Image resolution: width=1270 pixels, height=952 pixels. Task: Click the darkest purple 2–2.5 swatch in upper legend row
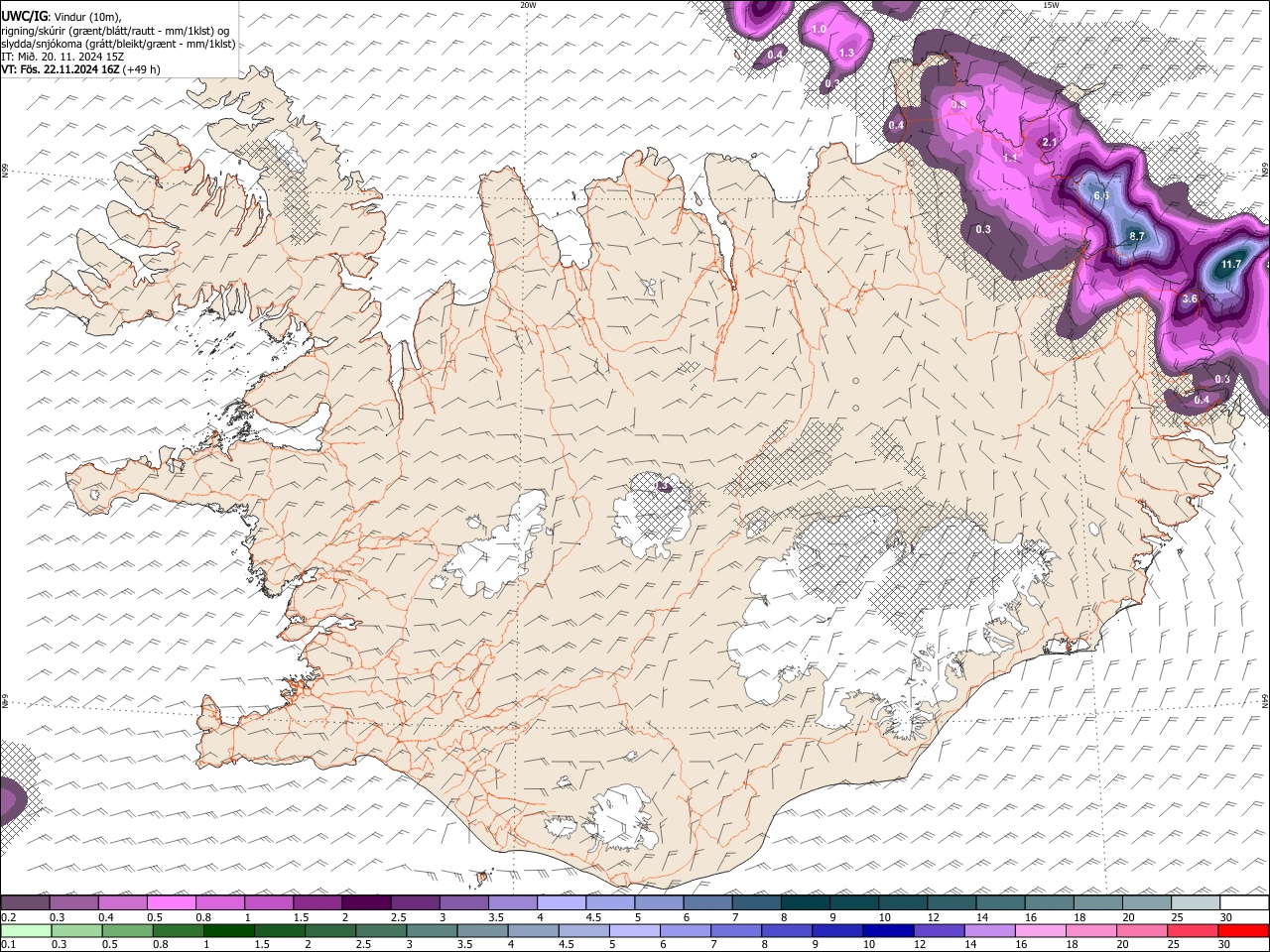pyautogui.click(x=366, y=903)
